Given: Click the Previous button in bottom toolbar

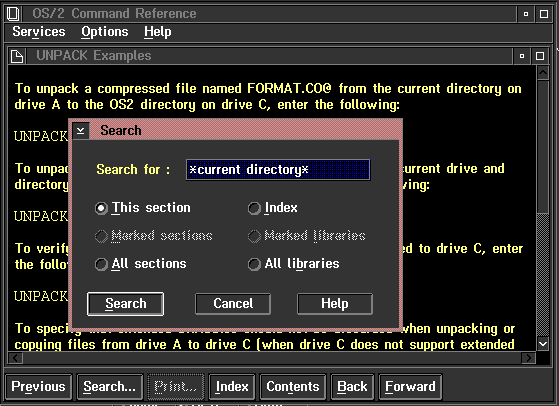Looking at the screenshot, I should point(39,387).
